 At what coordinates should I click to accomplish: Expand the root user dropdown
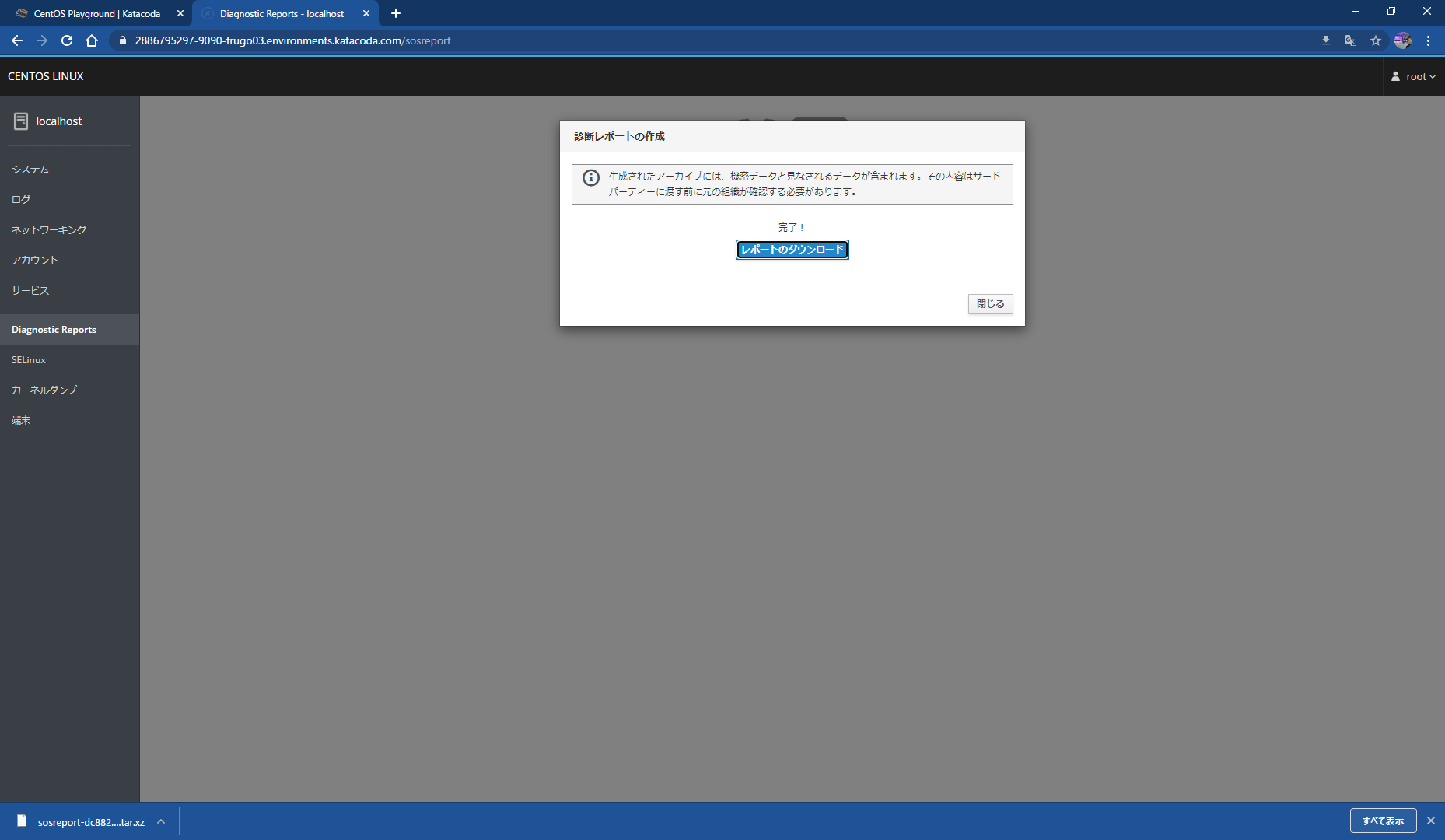click(1413, 76)
